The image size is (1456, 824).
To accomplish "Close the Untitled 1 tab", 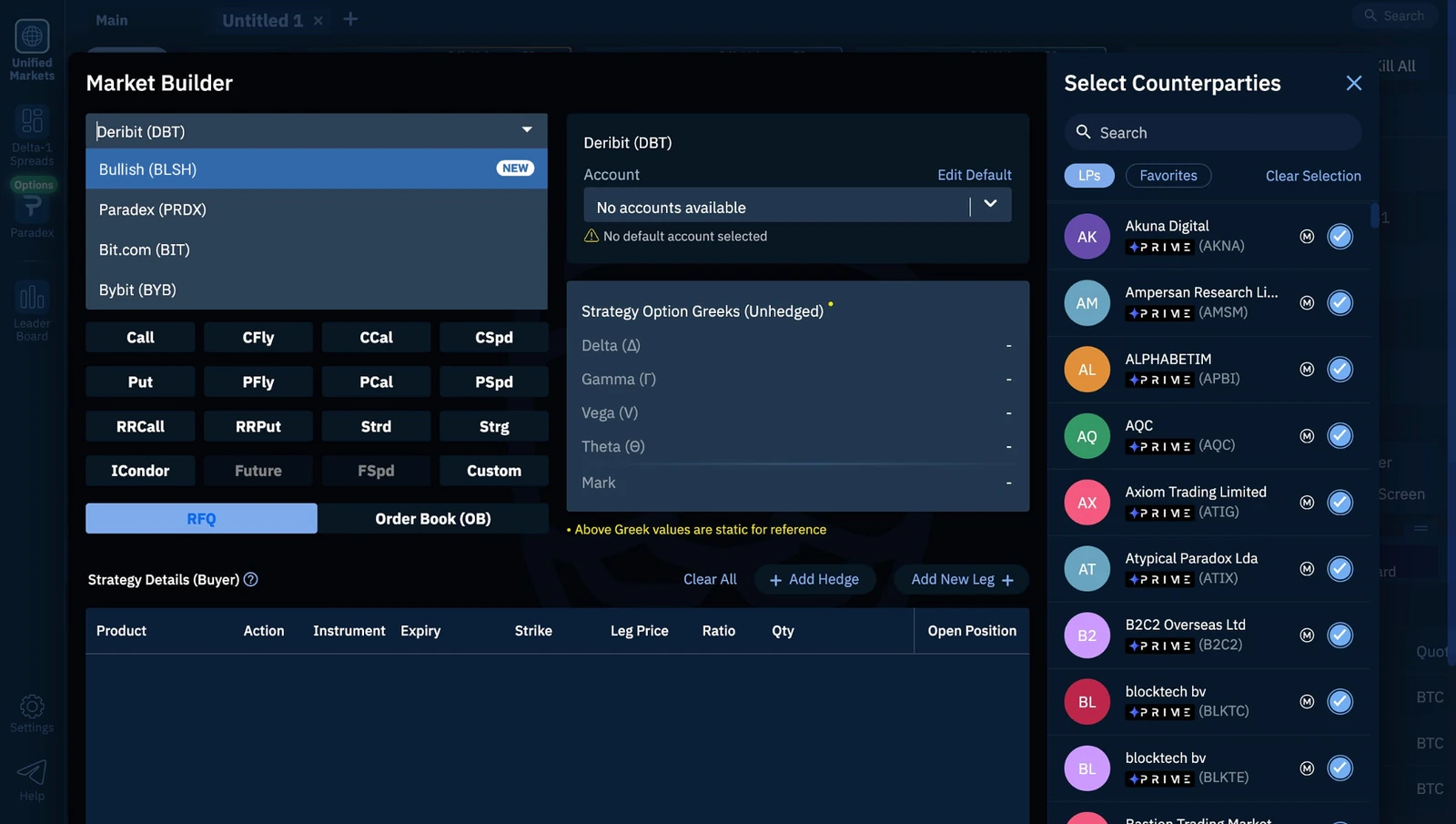I will point(318,21).
